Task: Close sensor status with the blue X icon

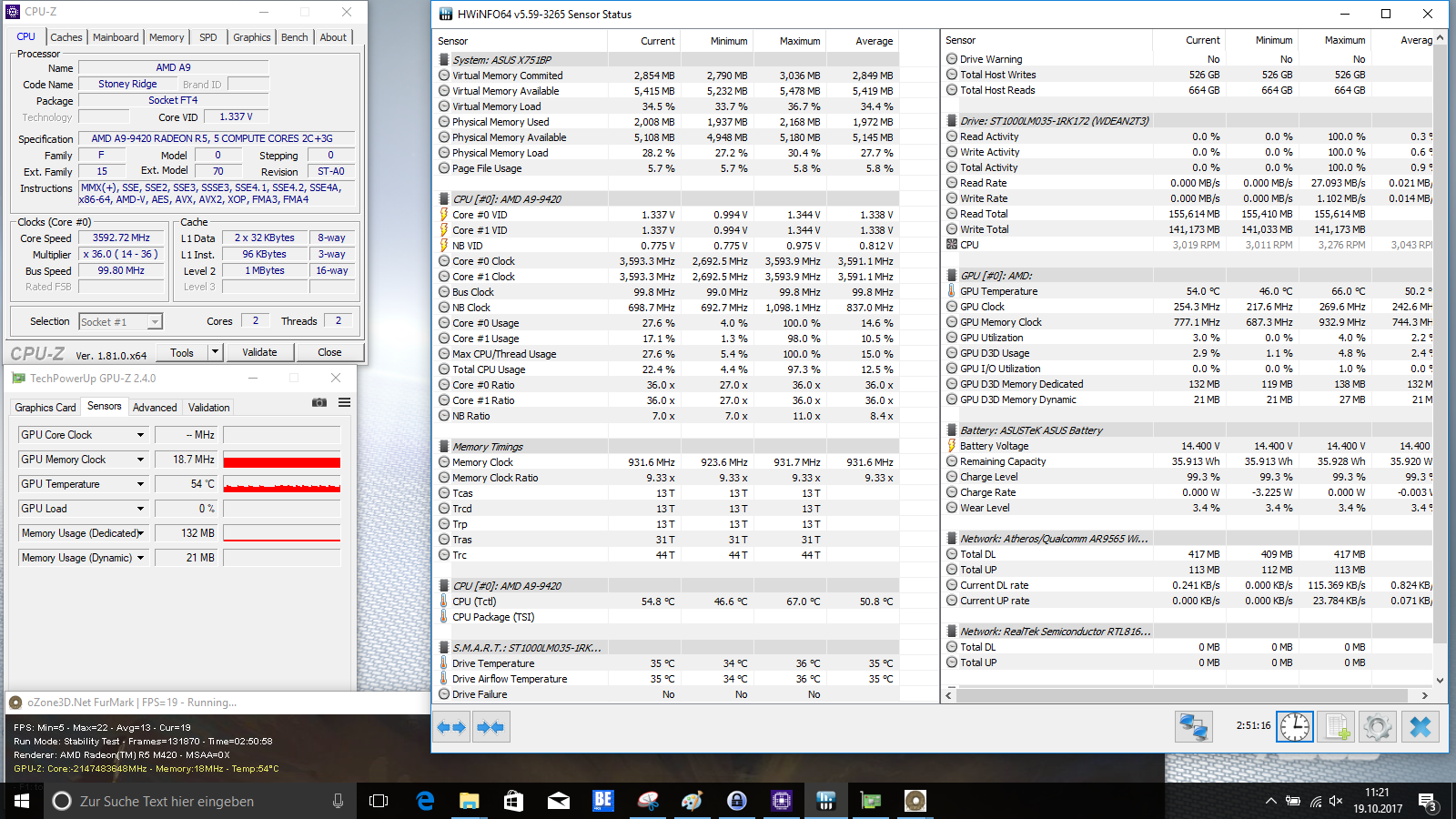Action: pos(1420,726)
